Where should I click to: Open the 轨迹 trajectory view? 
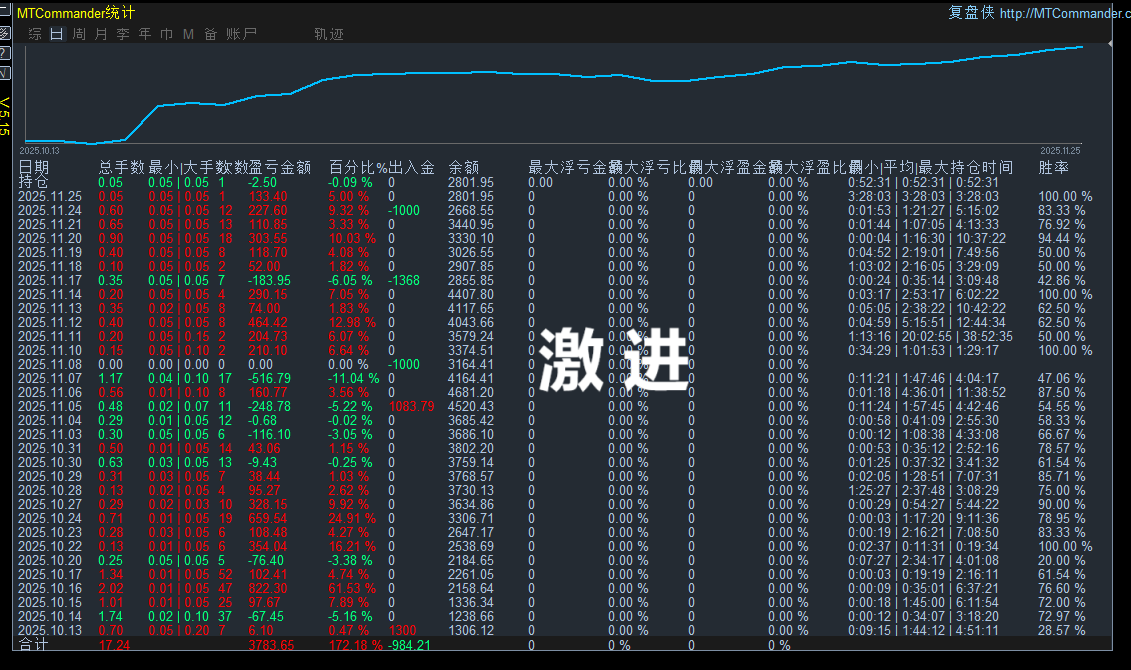[x=331, y=33]
